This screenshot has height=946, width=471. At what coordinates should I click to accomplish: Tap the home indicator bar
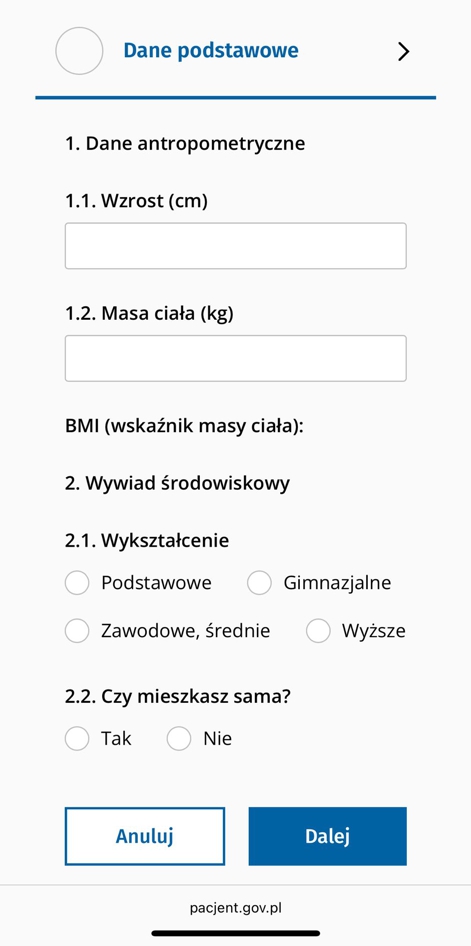[235, 933]
